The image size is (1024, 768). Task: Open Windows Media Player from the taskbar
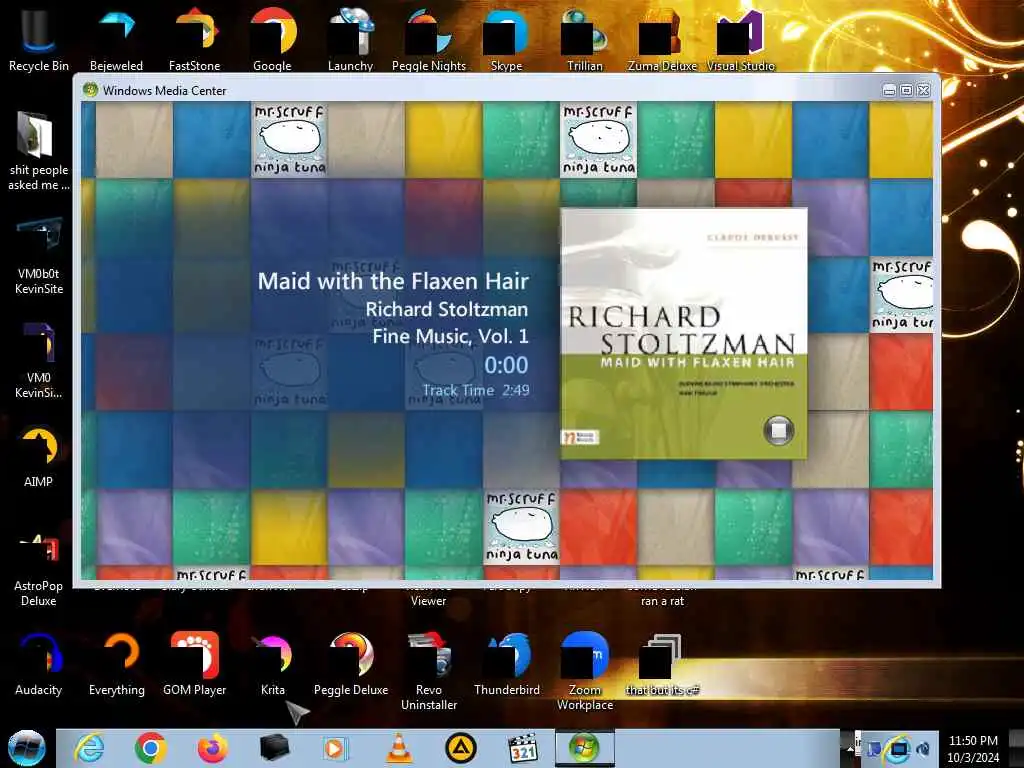click(335, 748)
